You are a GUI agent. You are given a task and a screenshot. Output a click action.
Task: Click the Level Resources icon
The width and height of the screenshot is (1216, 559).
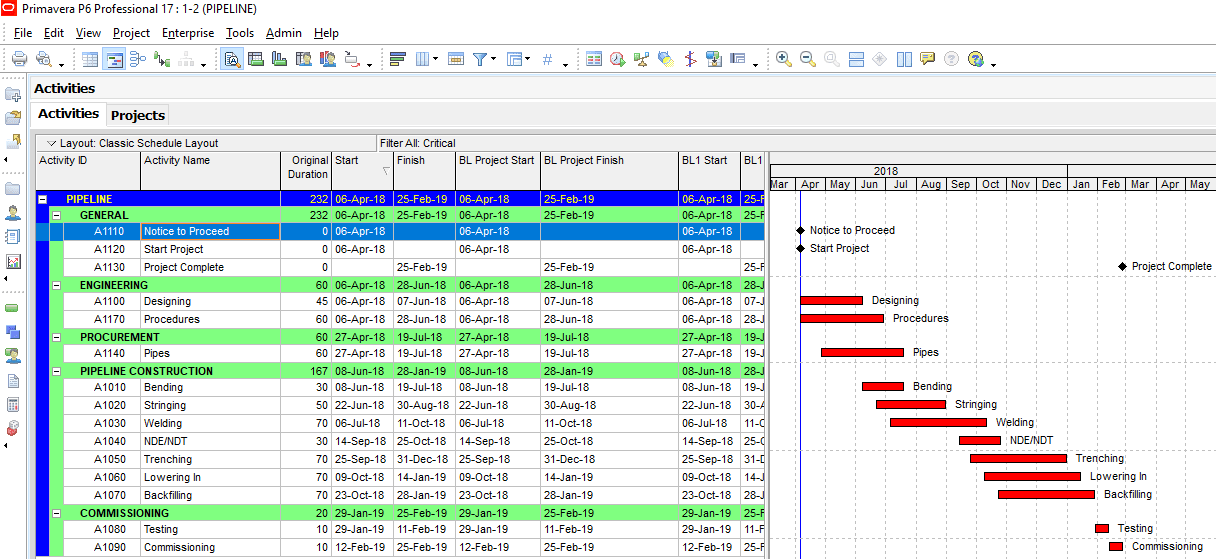[x=642, y=59]
